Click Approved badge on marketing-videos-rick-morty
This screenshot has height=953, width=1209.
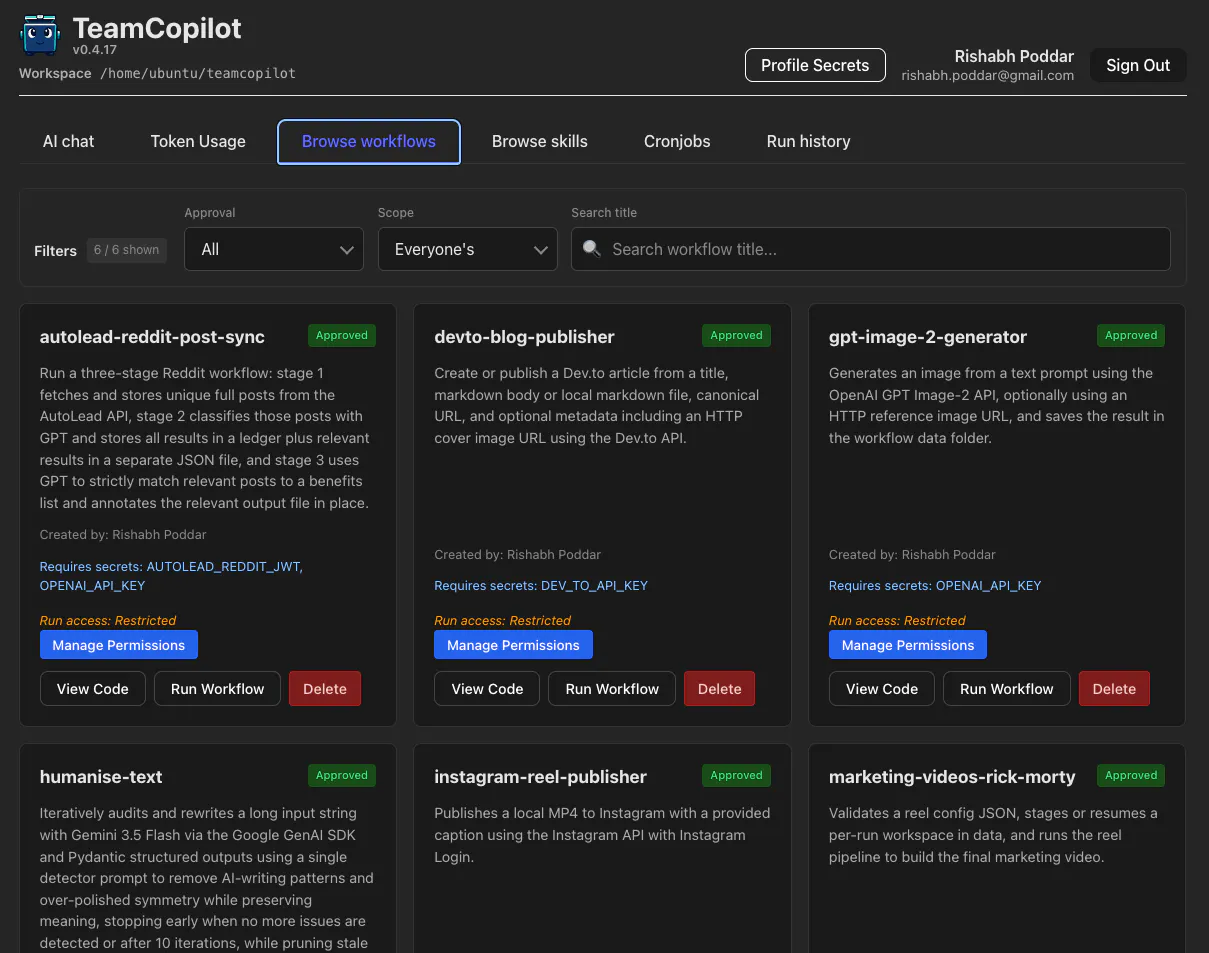pyautogui.click(x=1131, y=775)
